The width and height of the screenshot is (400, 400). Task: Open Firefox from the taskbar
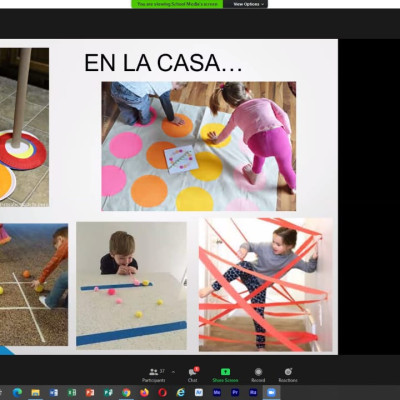(144, 393)
